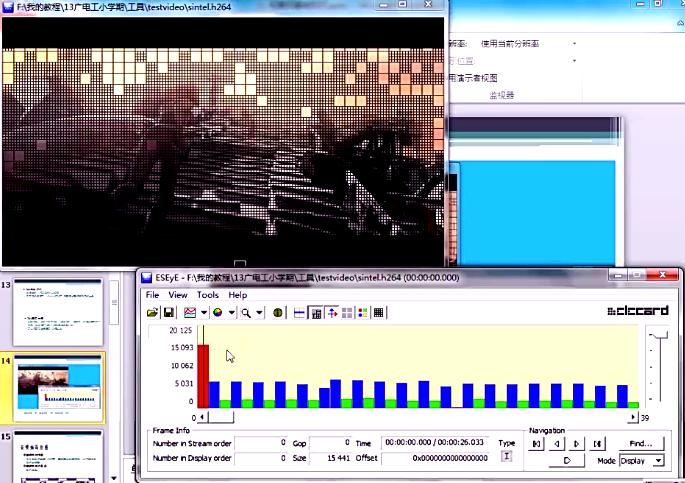Click the sintel.h264 video window title icon
685x483 pixels.
point(7,7)
